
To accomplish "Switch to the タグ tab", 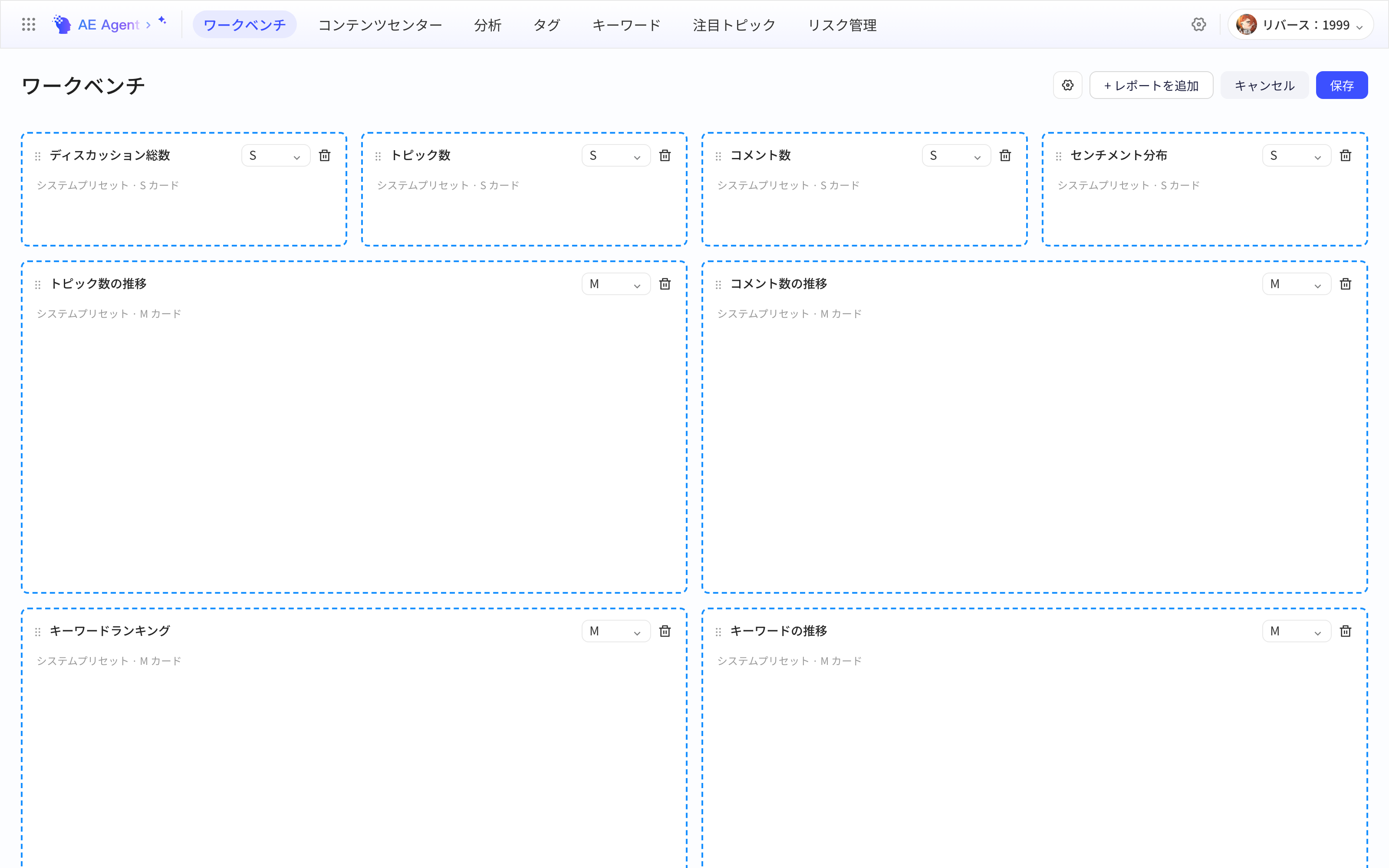I will point(546,25).
